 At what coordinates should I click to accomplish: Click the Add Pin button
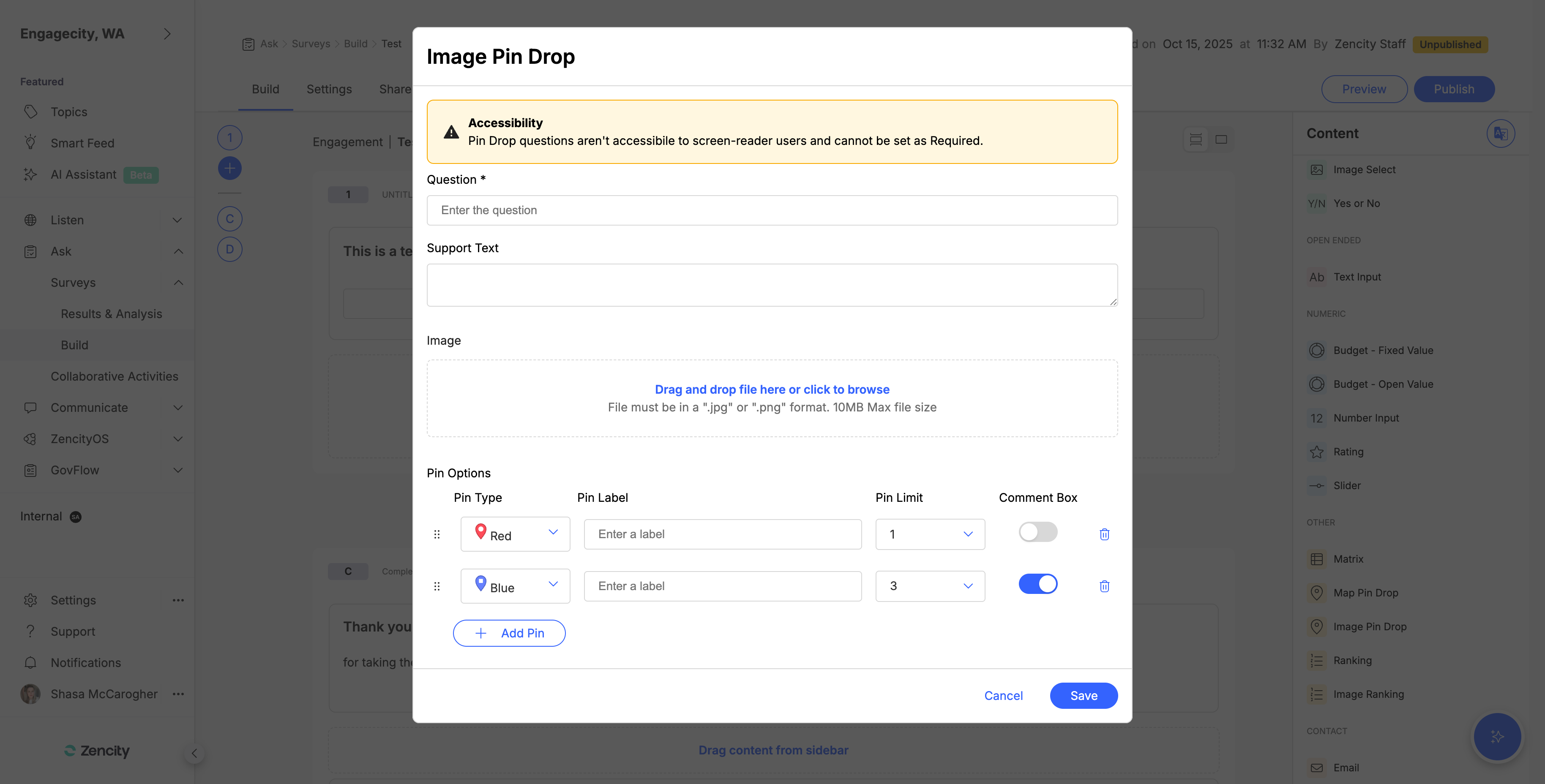pyautogui.click(x=509, y=633)
